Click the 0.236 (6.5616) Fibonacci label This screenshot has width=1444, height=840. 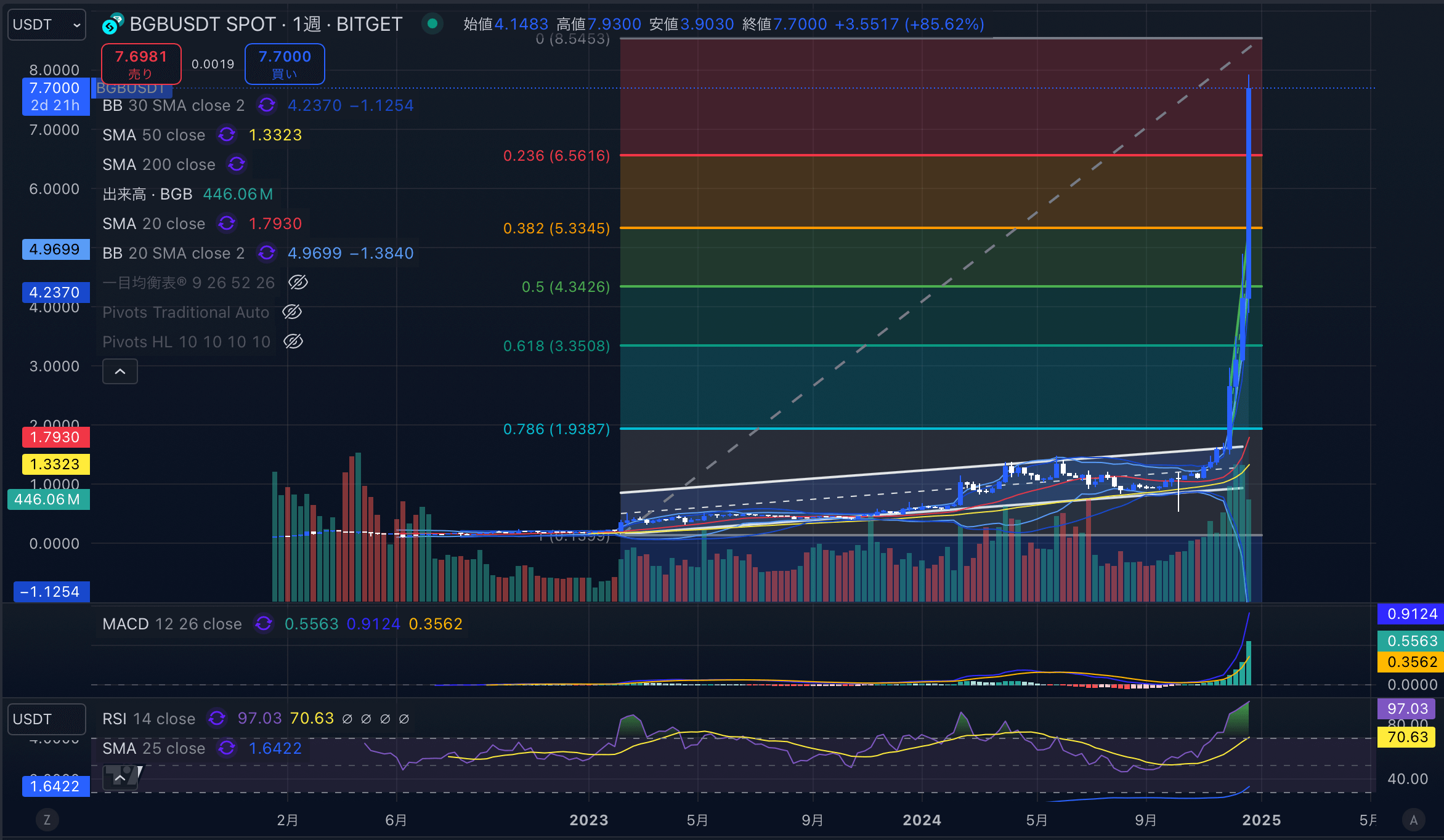pos(557,155)
